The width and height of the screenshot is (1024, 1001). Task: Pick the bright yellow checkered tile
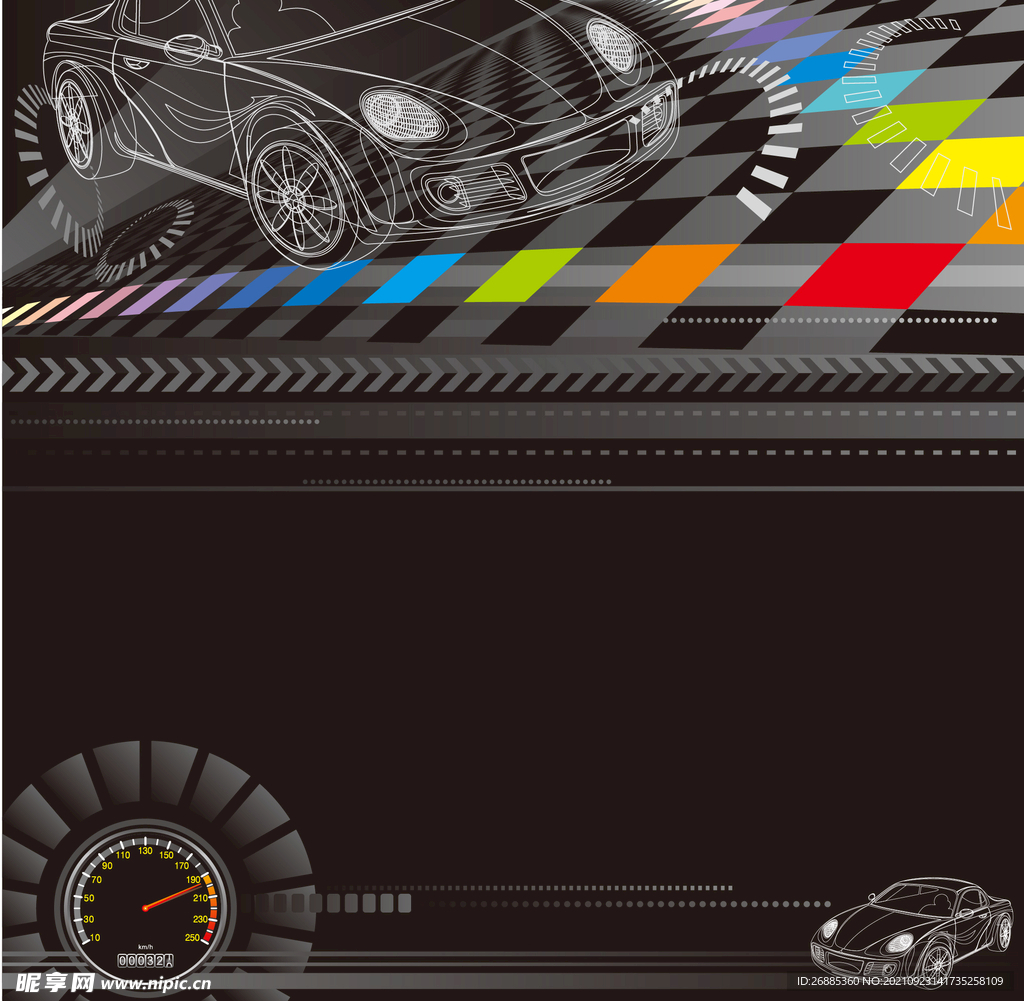point(959,163)
